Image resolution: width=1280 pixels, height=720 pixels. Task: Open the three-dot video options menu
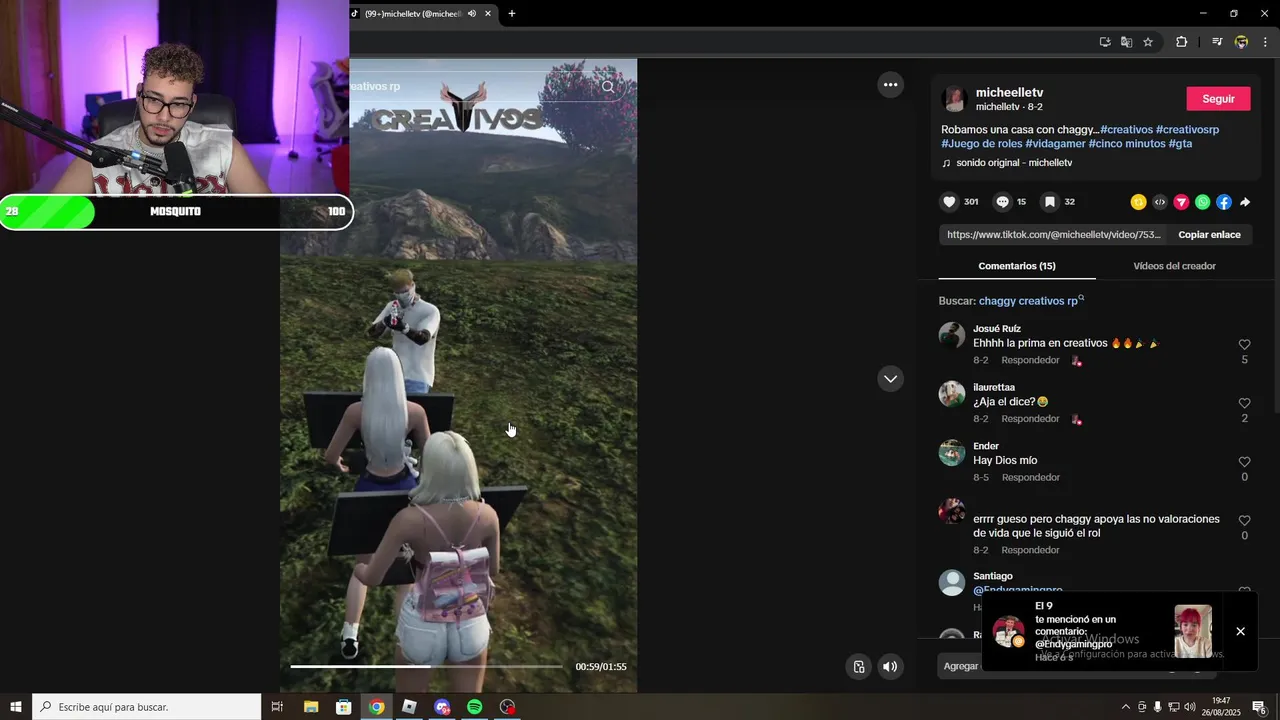(x=890, y=85)
